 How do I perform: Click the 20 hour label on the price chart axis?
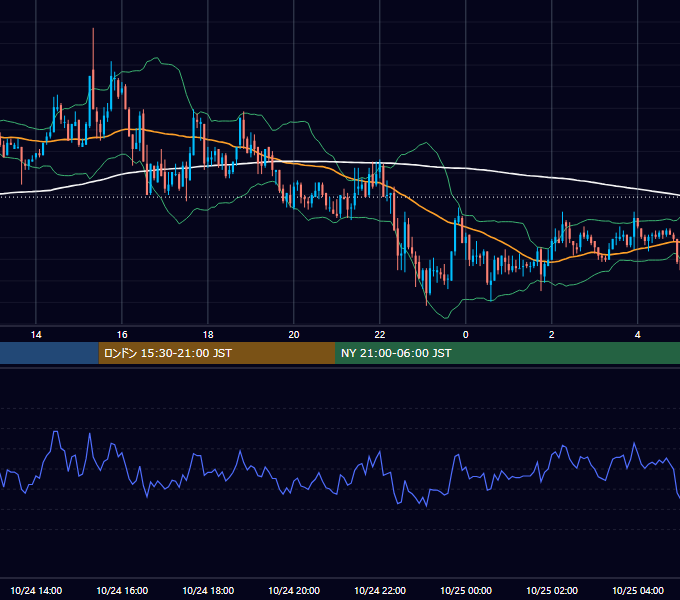click(294, 335)
